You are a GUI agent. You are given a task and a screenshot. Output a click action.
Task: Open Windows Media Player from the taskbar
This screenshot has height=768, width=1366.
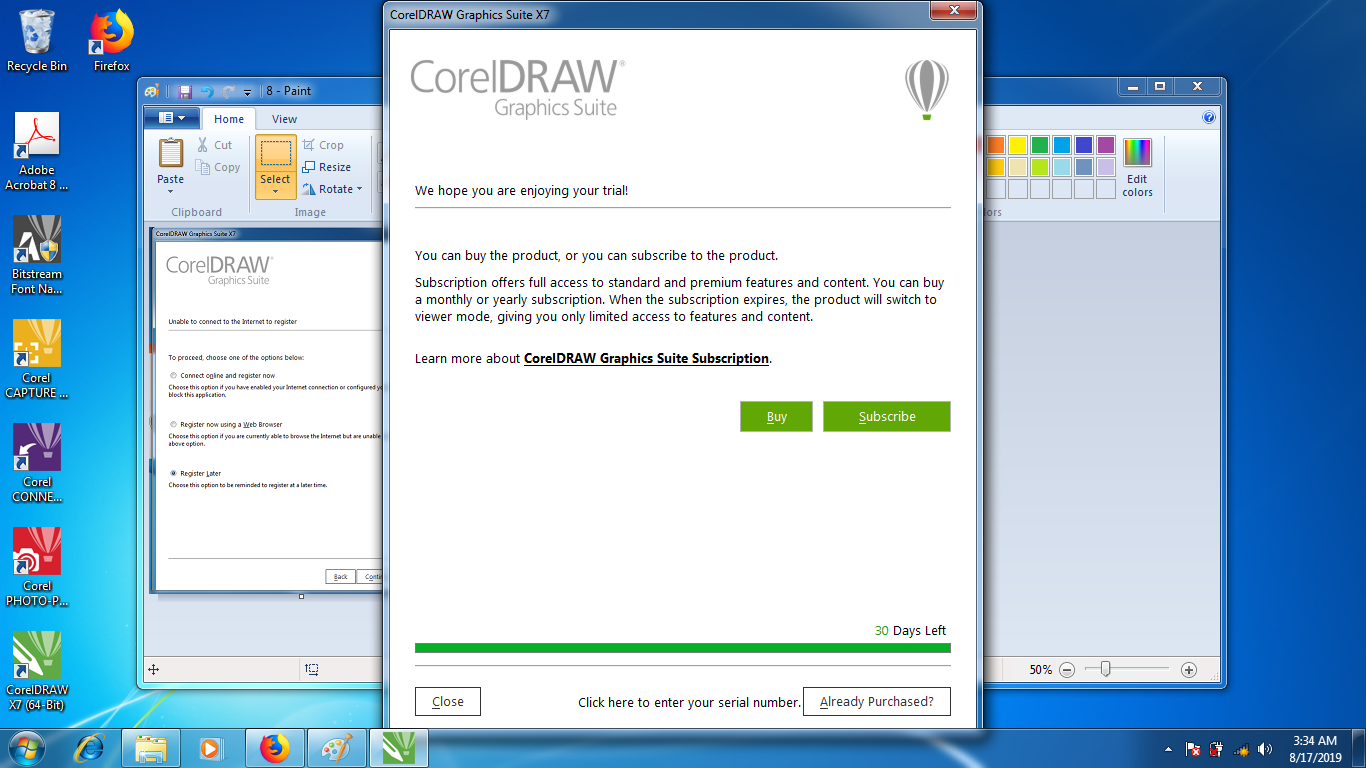211,748
